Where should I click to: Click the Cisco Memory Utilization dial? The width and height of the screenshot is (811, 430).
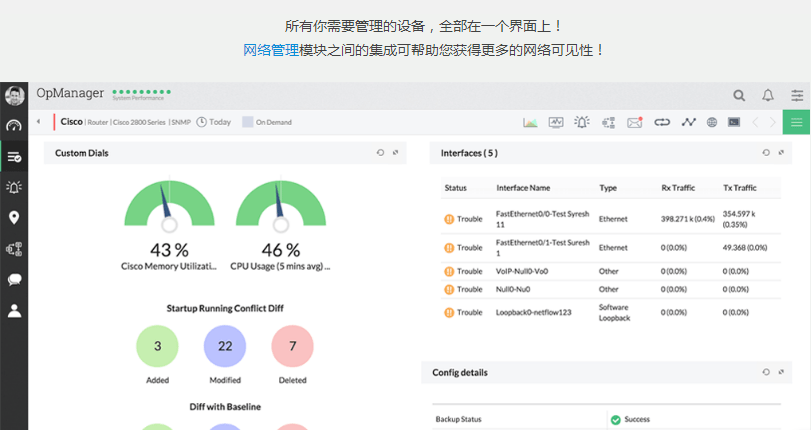click(169, 207)
